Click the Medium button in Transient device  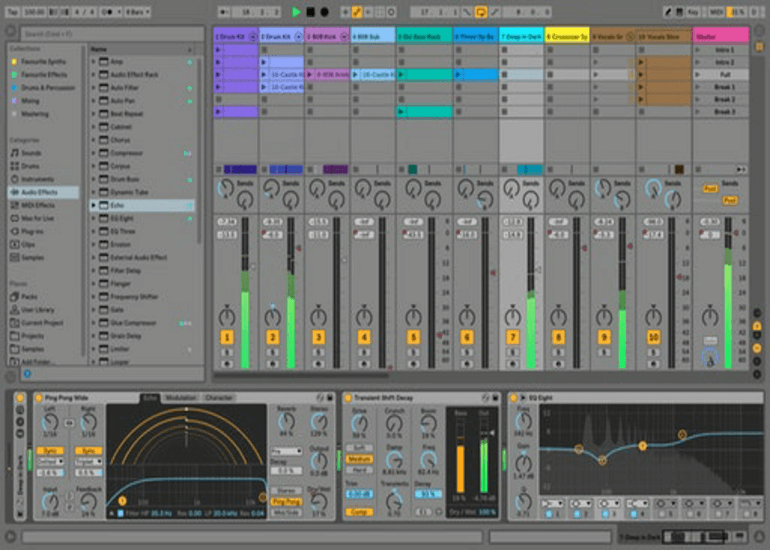pyautogui.click(x=360, y=460)
